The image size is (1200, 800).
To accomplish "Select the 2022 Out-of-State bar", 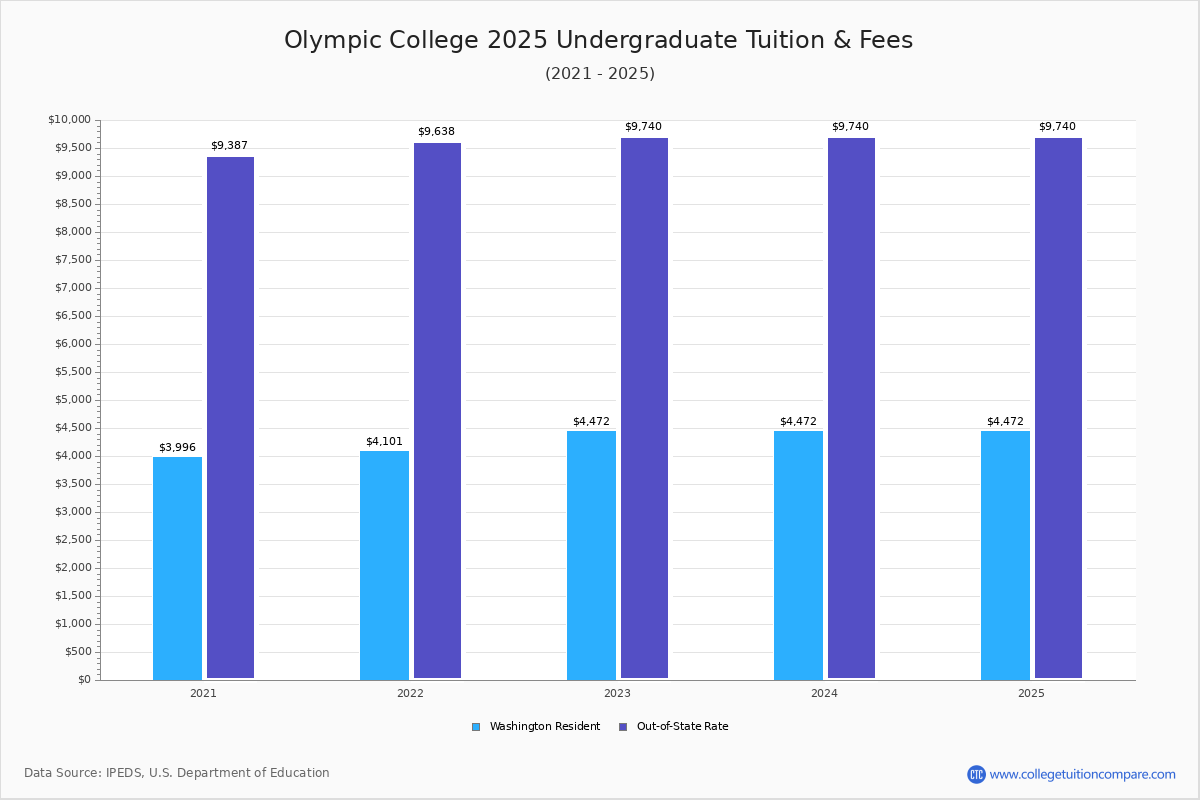I will (437, 411).
